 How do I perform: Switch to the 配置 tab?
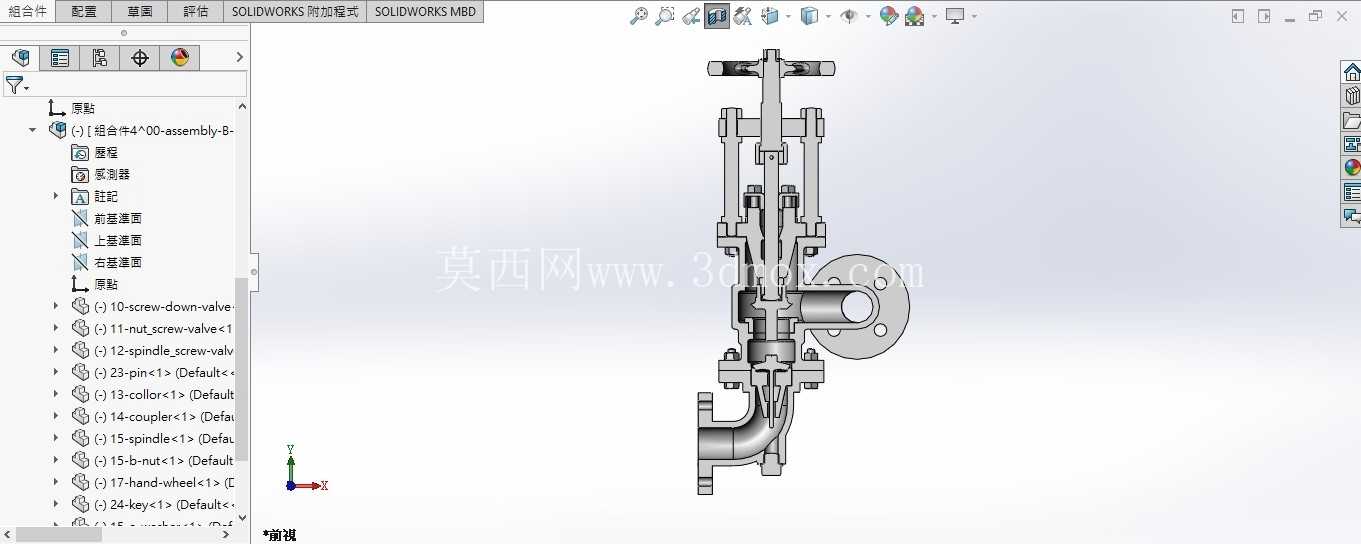(x=84, y=12)
